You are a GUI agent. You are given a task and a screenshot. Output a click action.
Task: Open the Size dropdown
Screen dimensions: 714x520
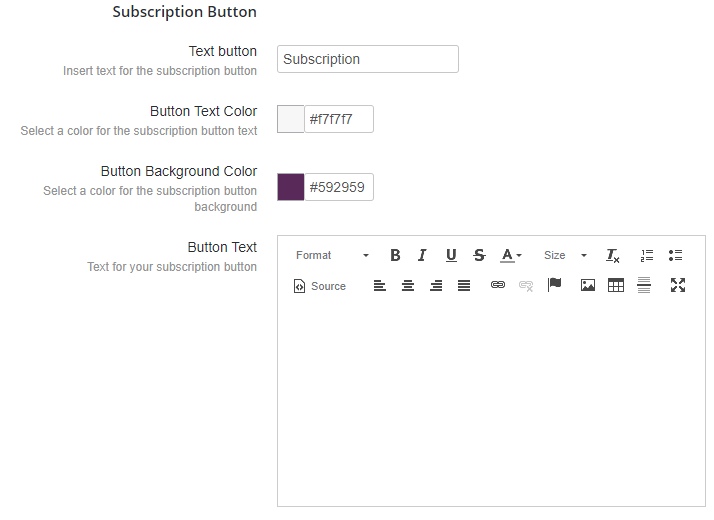click(x=566, y=255)
